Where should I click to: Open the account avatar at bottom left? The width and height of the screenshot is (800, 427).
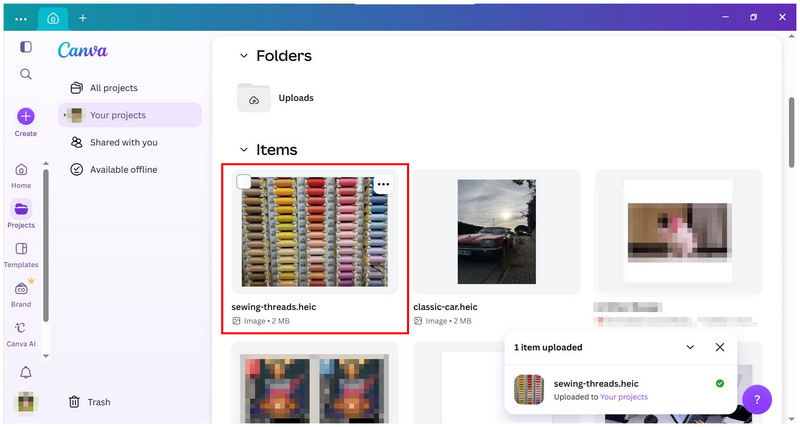[x=26, y=402]
